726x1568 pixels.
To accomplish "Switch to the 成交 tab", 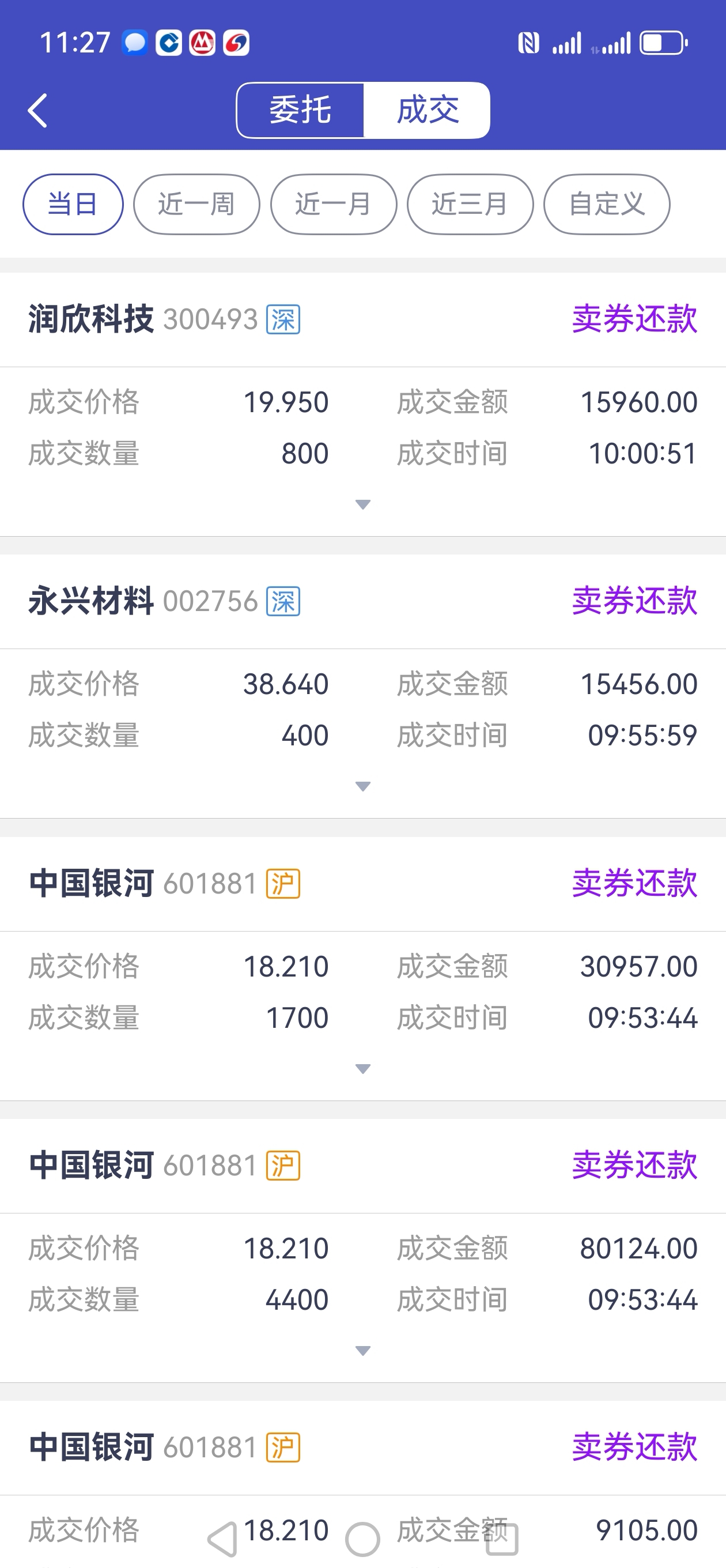I will coord(427,111).
